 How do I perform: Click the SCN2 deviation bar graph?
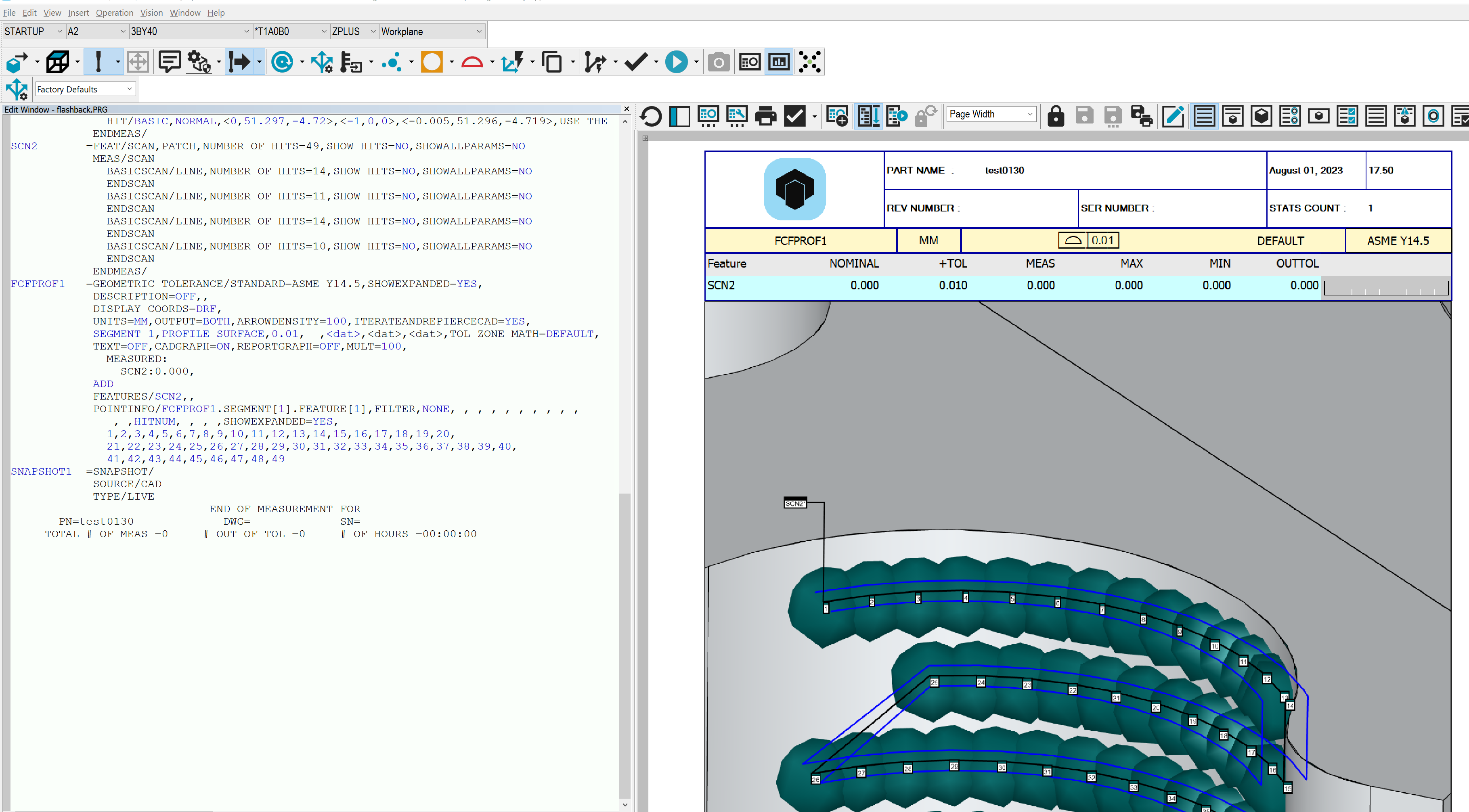point(1386,287)
